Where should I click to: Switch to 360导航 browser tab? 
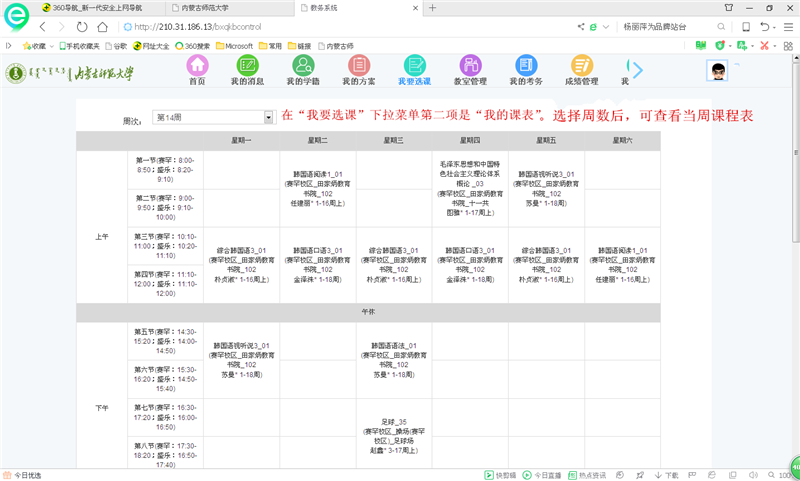point(95,7)
